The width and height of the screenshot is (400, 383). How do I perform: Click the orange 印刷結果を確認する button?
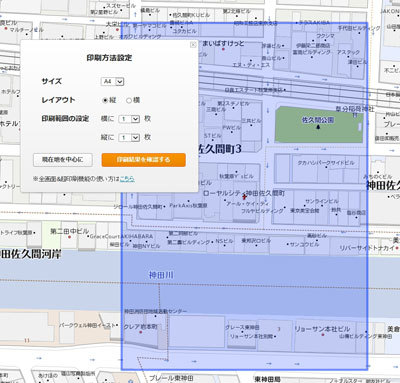coord(144,160)
